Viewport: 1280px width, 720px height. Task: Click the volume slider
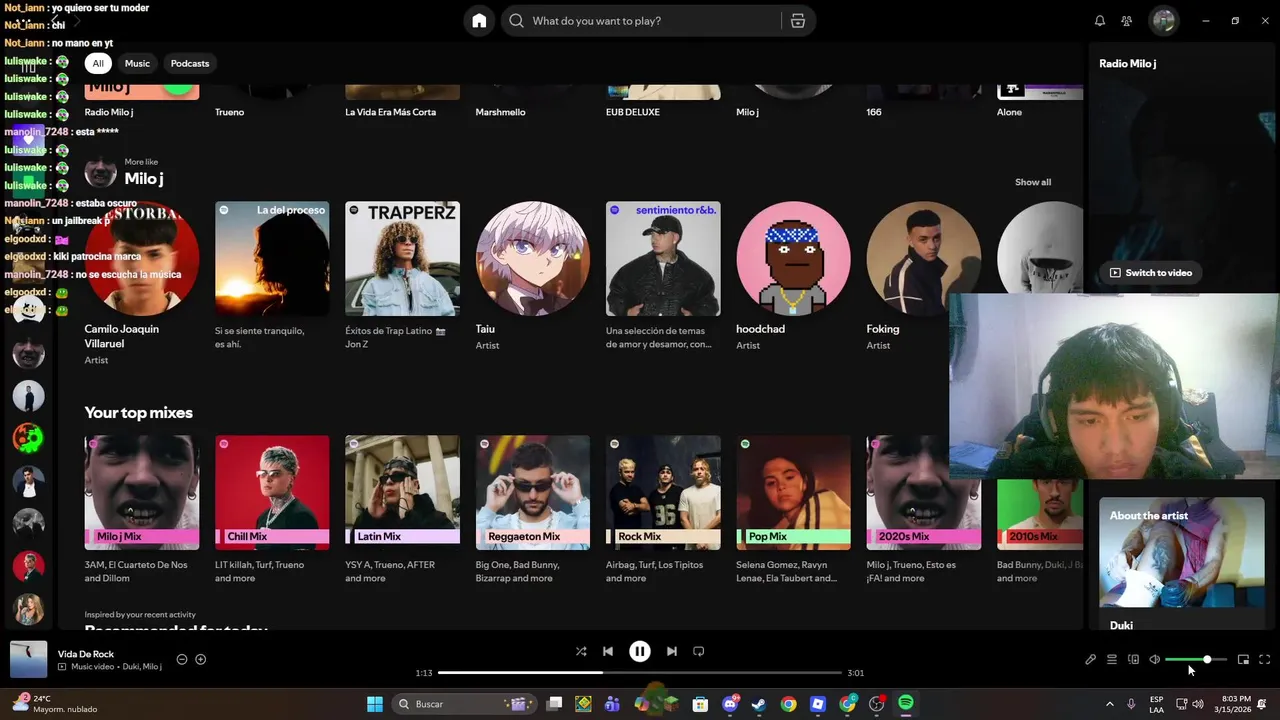(x=1196, y=660)
